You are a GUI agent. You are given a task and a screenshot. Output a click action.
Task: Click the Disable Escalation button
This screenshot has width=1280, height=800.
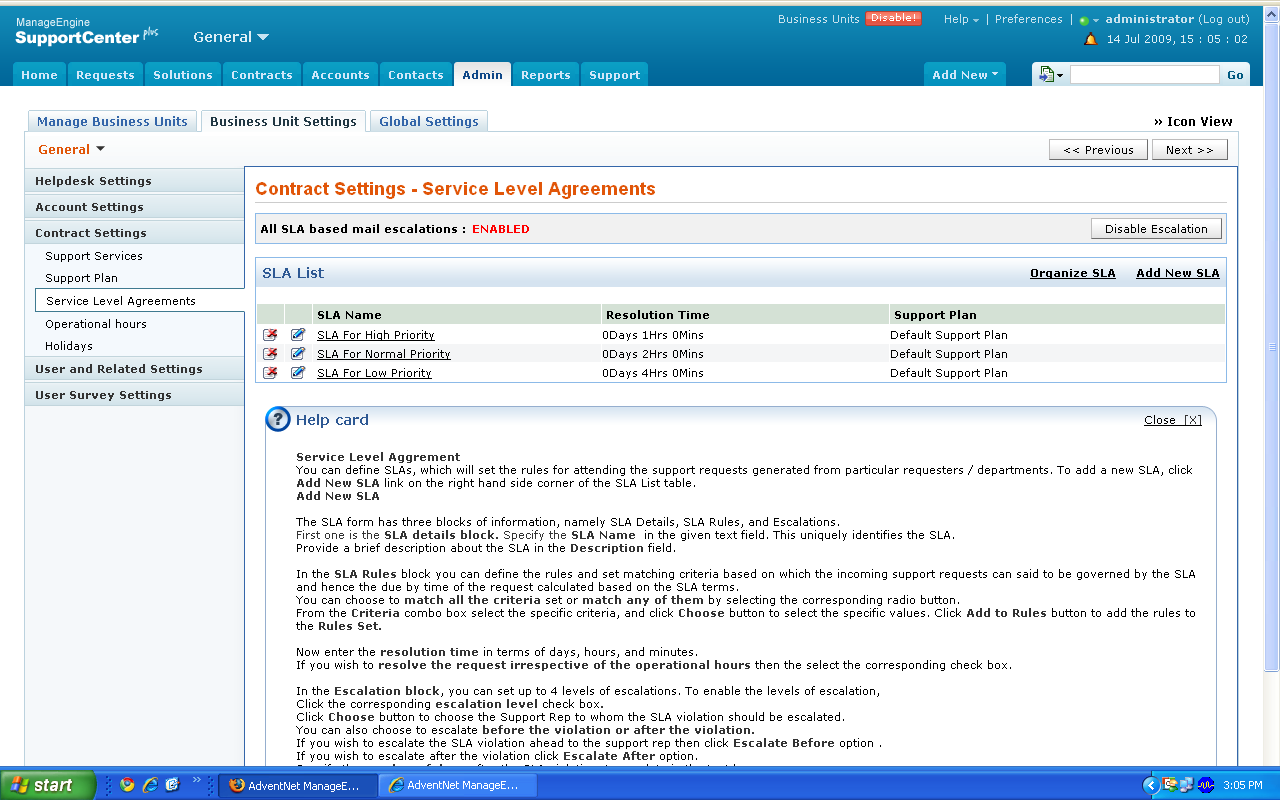pos(1156,229)
